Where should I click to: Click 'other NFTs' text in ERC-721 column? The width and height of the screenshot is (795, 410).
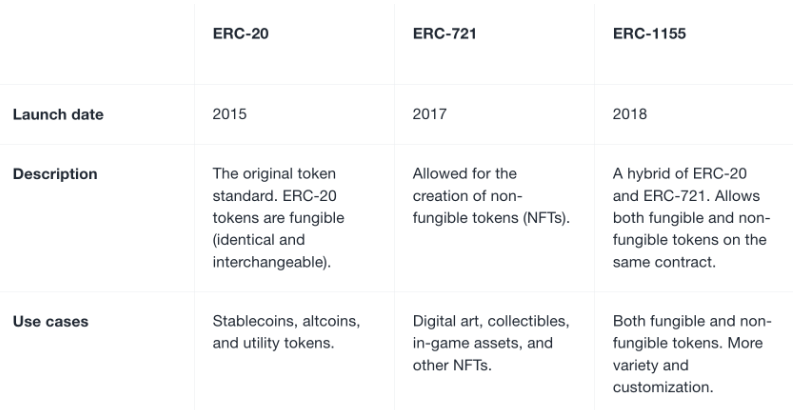click(x=452, y=365)
